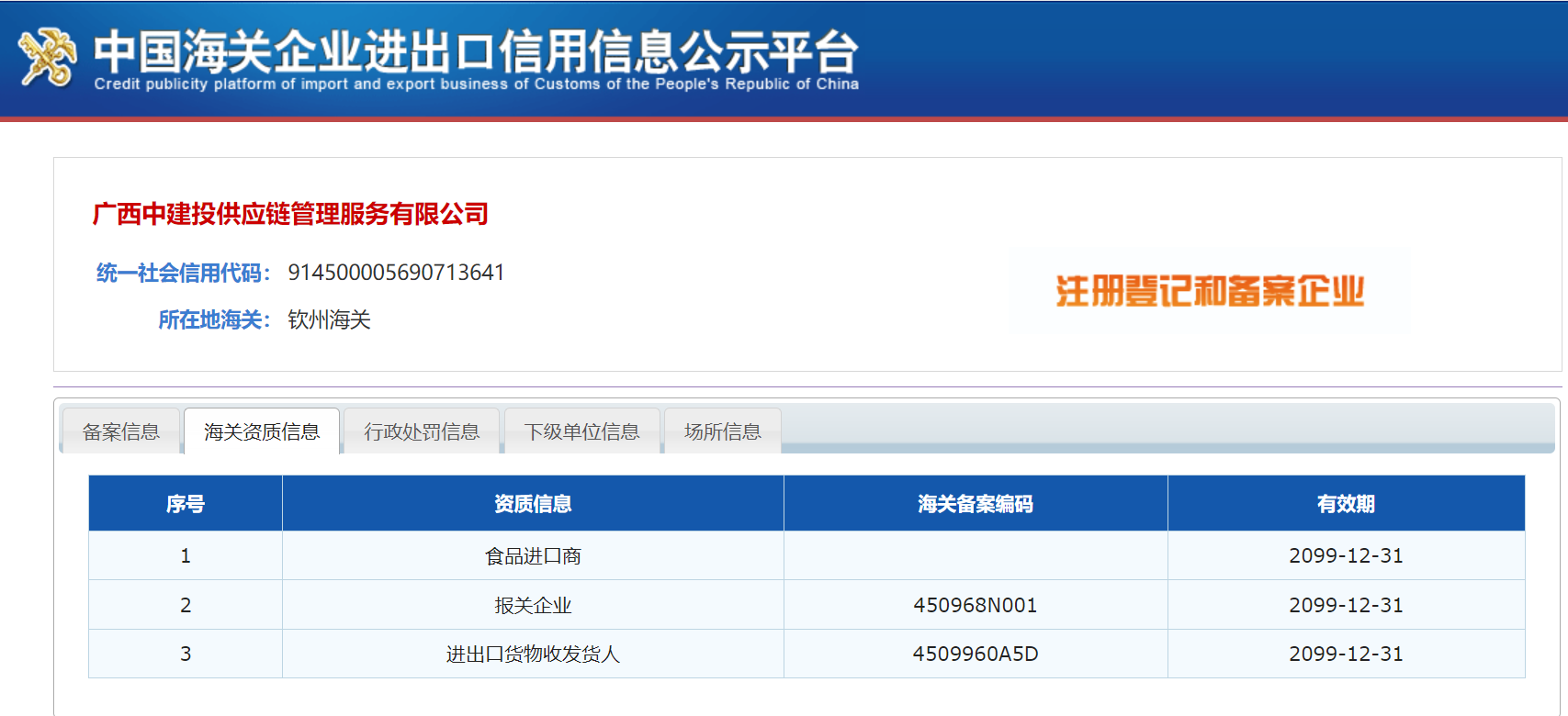This screenshot has height=716, width=1568.
Task: Click the 注册登记和备案企业 badge
Action: [x=1209, y=291]
